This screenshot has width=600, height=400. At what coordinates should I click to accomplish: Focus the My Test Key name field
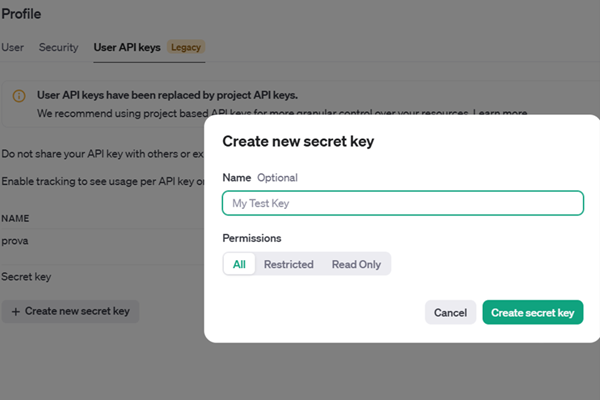(x=402, y=203)
